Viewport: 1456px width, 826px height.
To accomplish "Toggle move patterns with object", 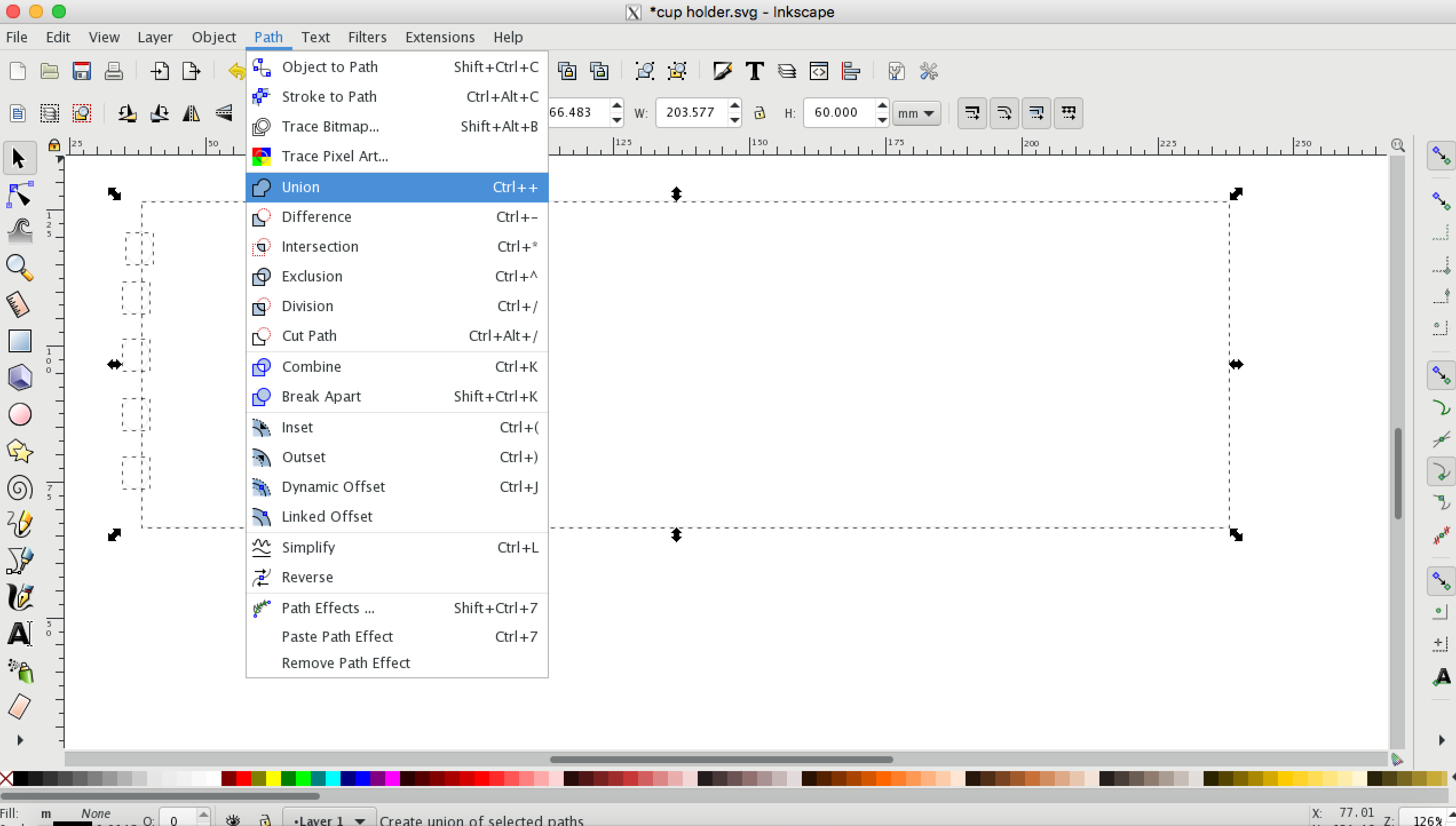I will (x=1068, y=113).
